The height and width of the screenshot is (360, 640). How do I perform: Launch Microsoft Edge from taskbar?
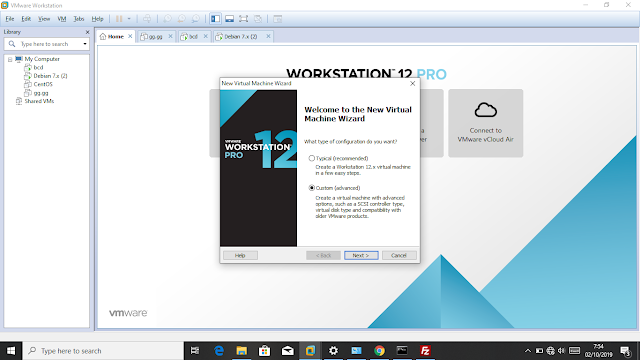click(x=219, y=351)
